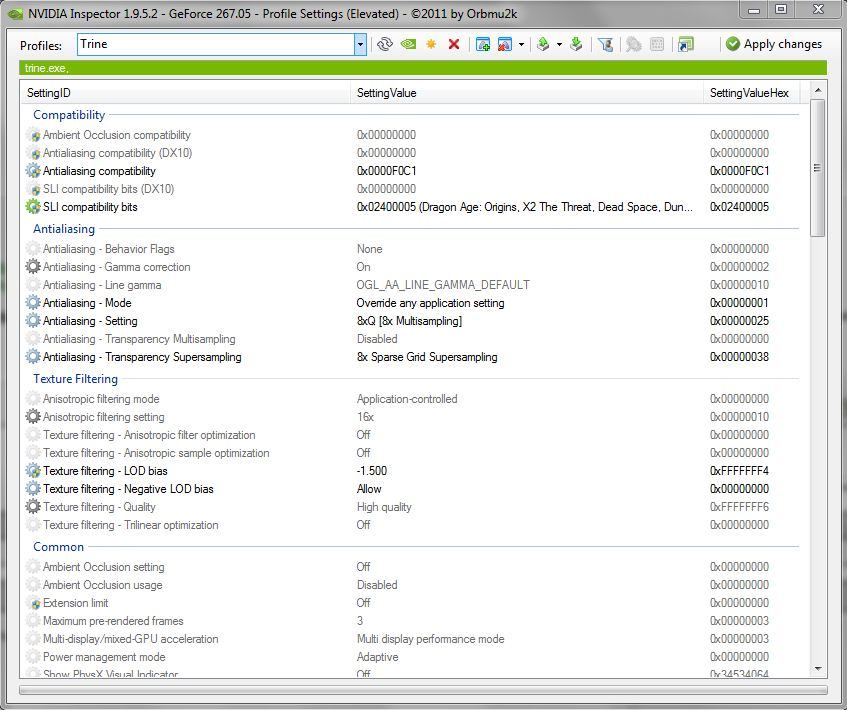847x710 pixels.
Task: Click gear icon beside Antialiasing - Gamma correction
Action: tap(33, 266)
